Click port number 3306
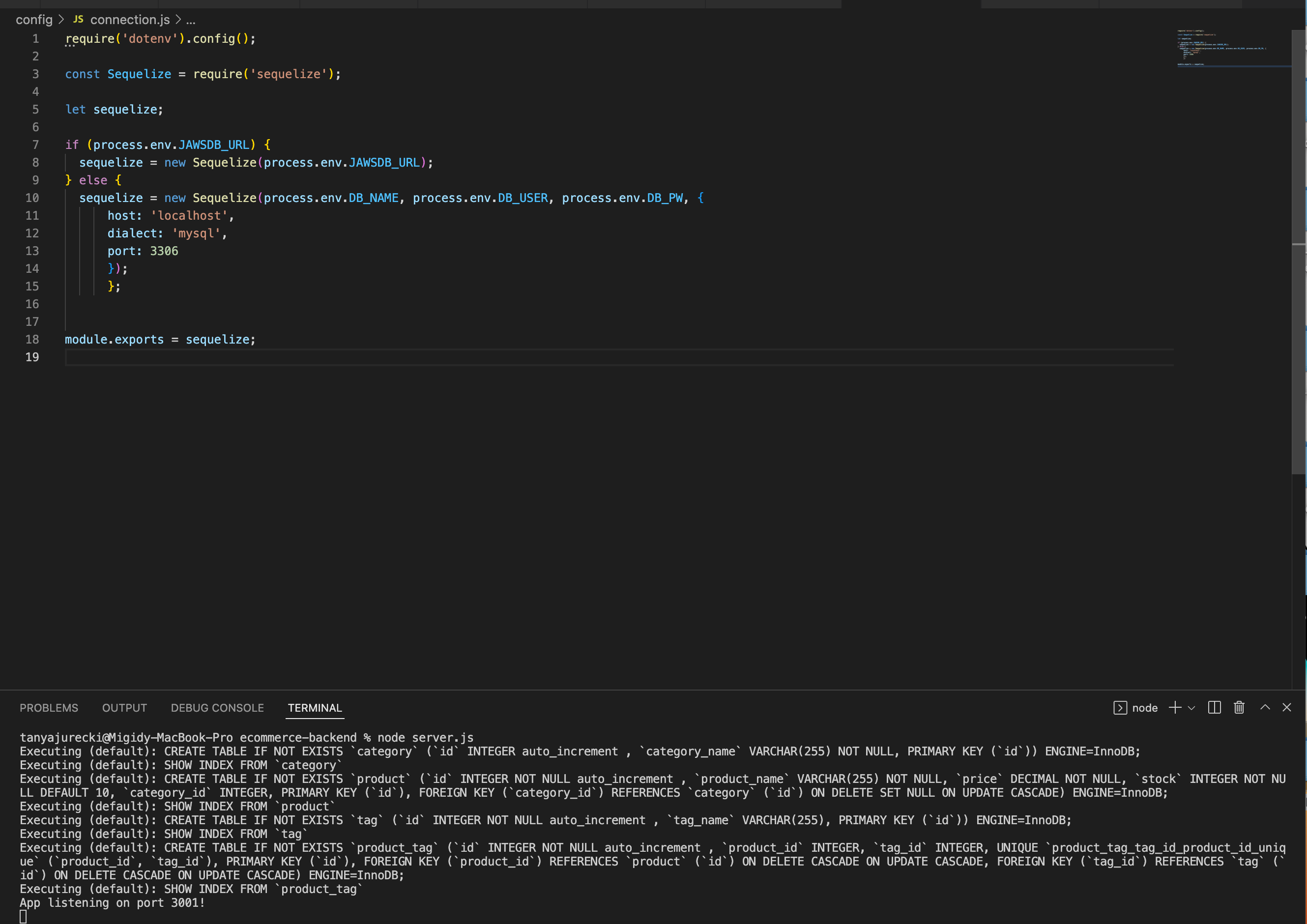 tap(164, 251)
